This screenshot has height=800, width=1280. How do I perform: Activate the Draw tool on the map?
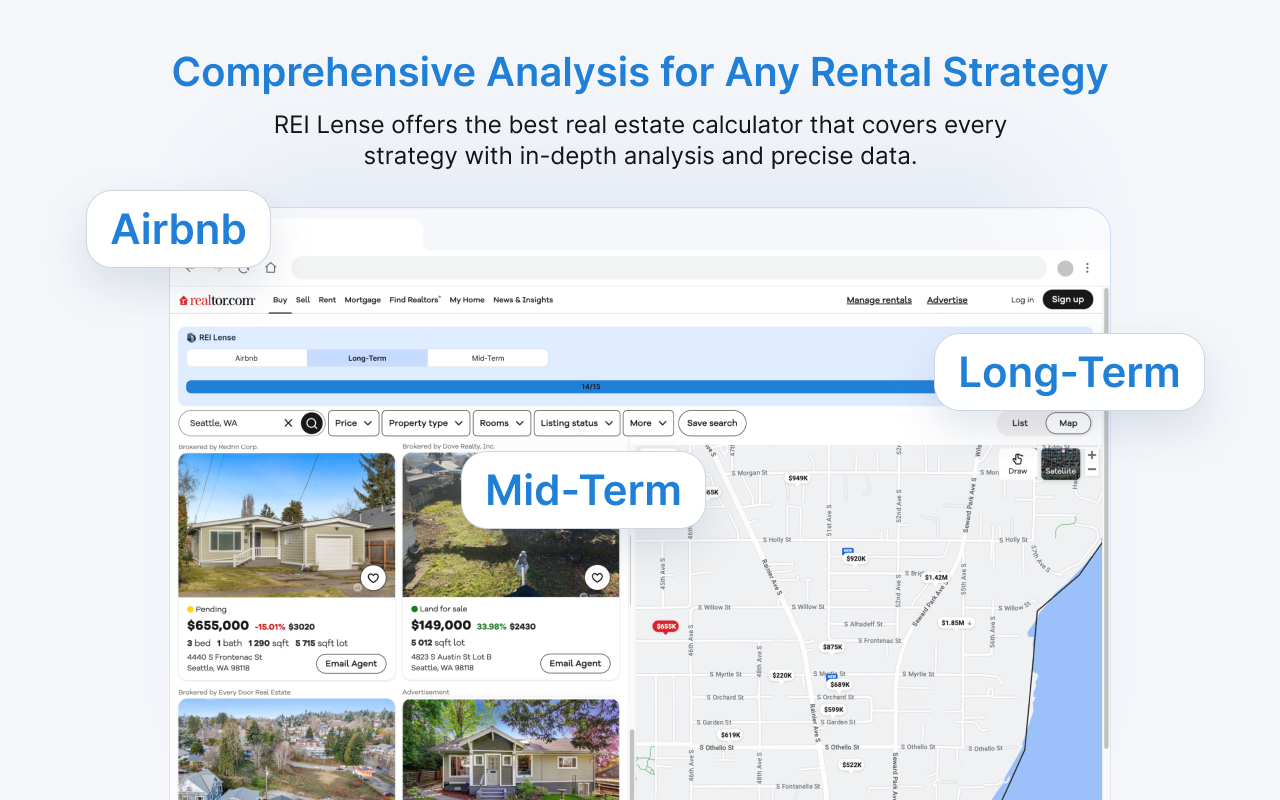(x=1017, y=463)
